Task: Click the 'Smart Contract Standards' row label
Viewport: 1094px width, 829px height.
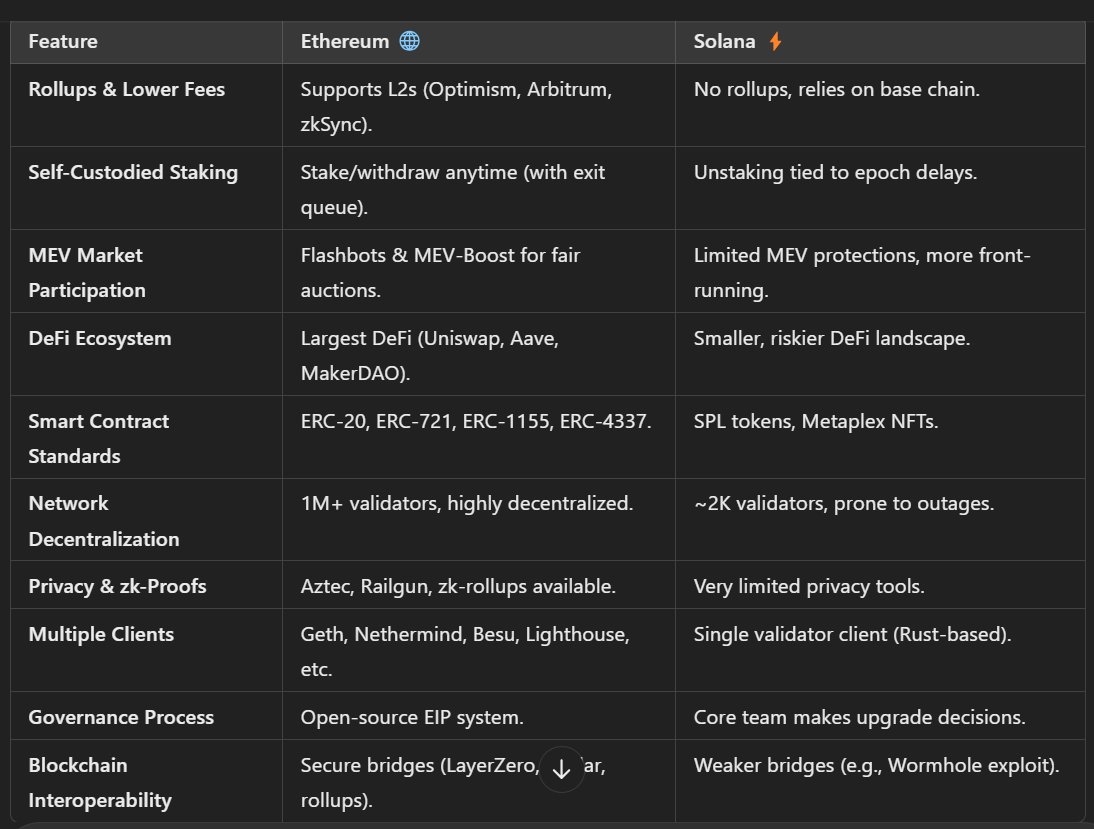Action: pyautogui.click(x=98, y=439)
